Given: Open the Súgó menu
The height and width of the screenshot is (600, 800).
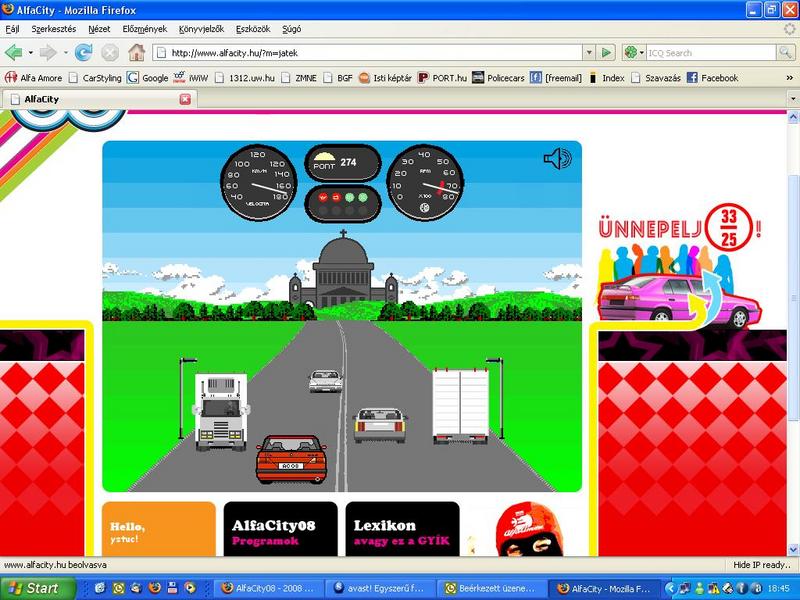Looking at the screenshot, I should 291,29.
